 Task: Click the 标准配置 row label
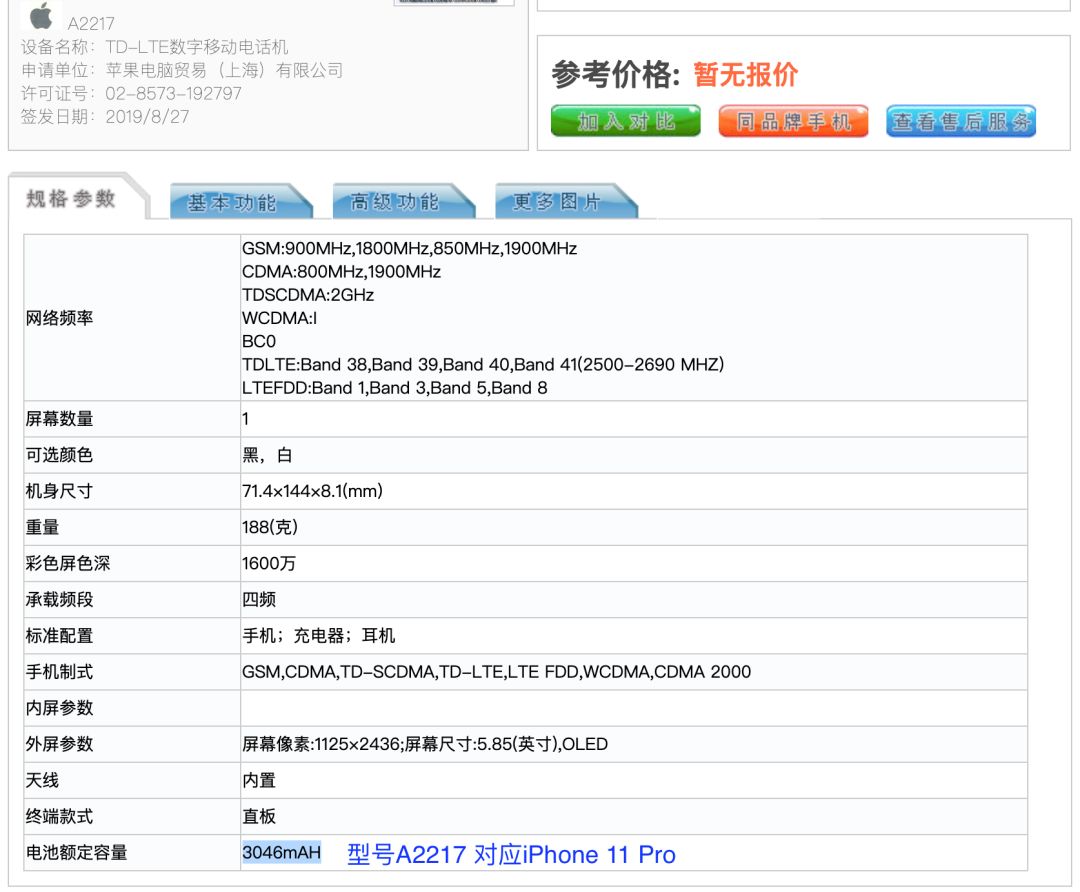(x=59, y=636)
